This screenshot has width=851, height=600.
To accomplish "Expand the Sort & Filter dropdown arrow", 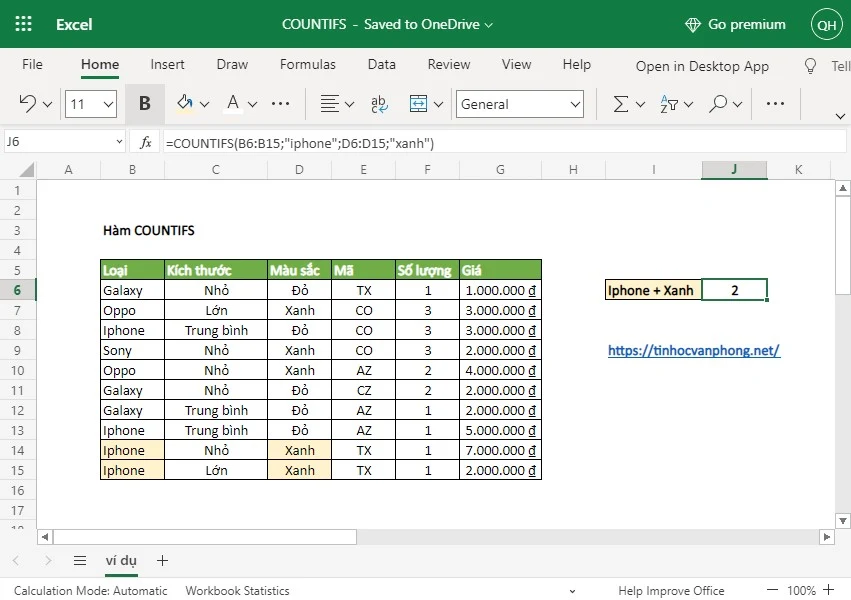I will (689, 104).
